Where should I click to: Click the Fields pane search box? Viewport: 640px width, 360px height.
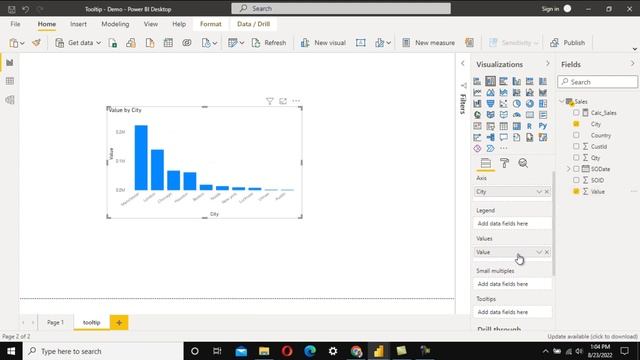598,82
